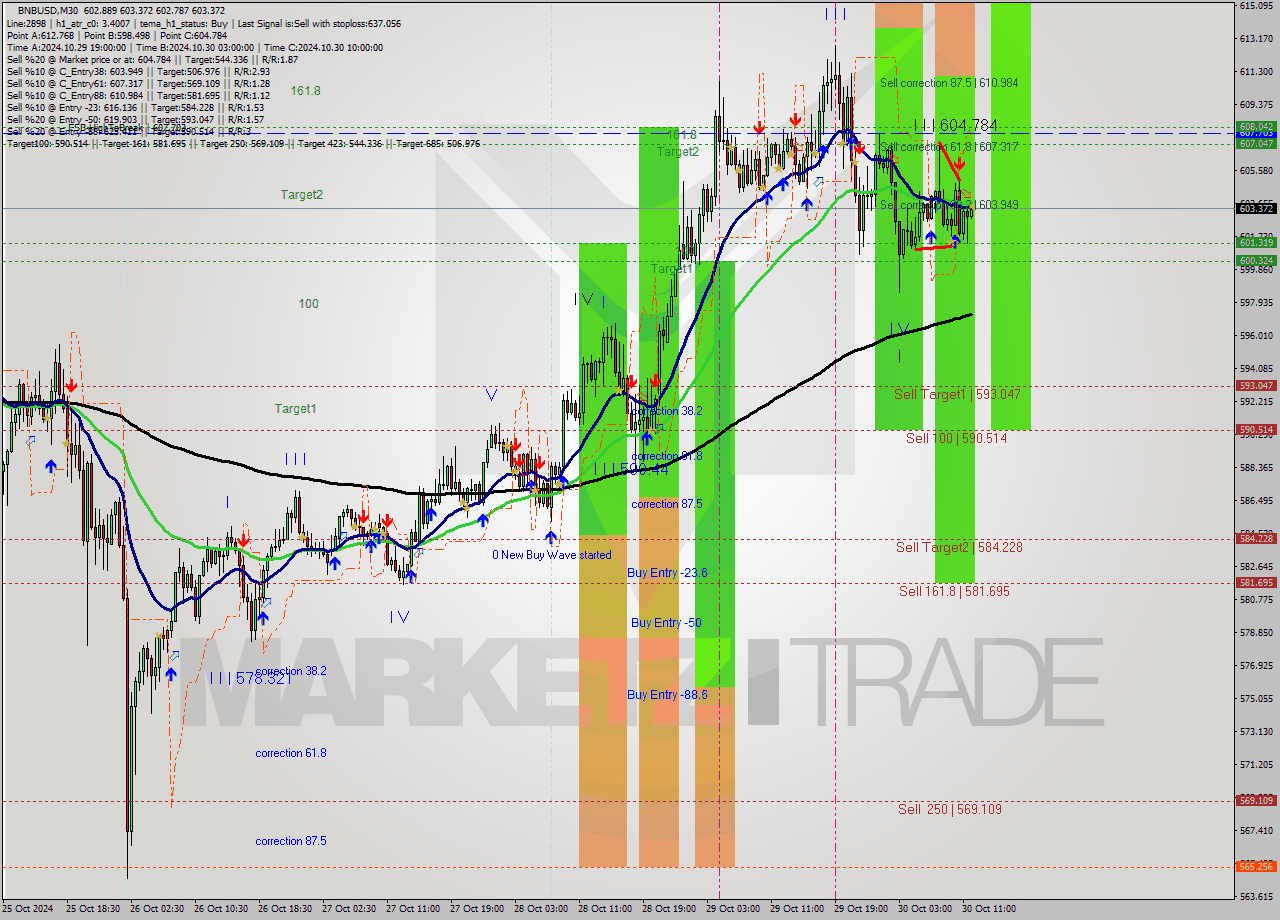Viewport: 1280px width, 920px height.
Task: Click the green '100' Fibonacci level label
Action: point(308,304)
